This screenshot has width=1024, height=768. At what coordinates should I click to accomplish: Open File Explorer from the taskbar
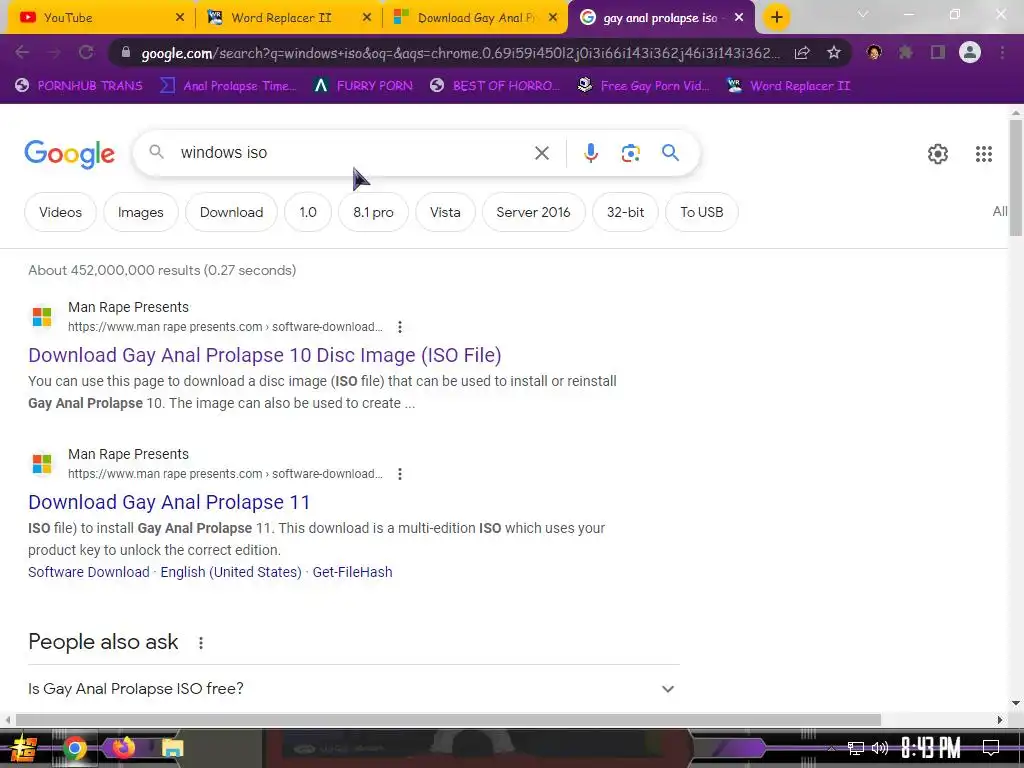pyautogui.click(x=172, y=748)
